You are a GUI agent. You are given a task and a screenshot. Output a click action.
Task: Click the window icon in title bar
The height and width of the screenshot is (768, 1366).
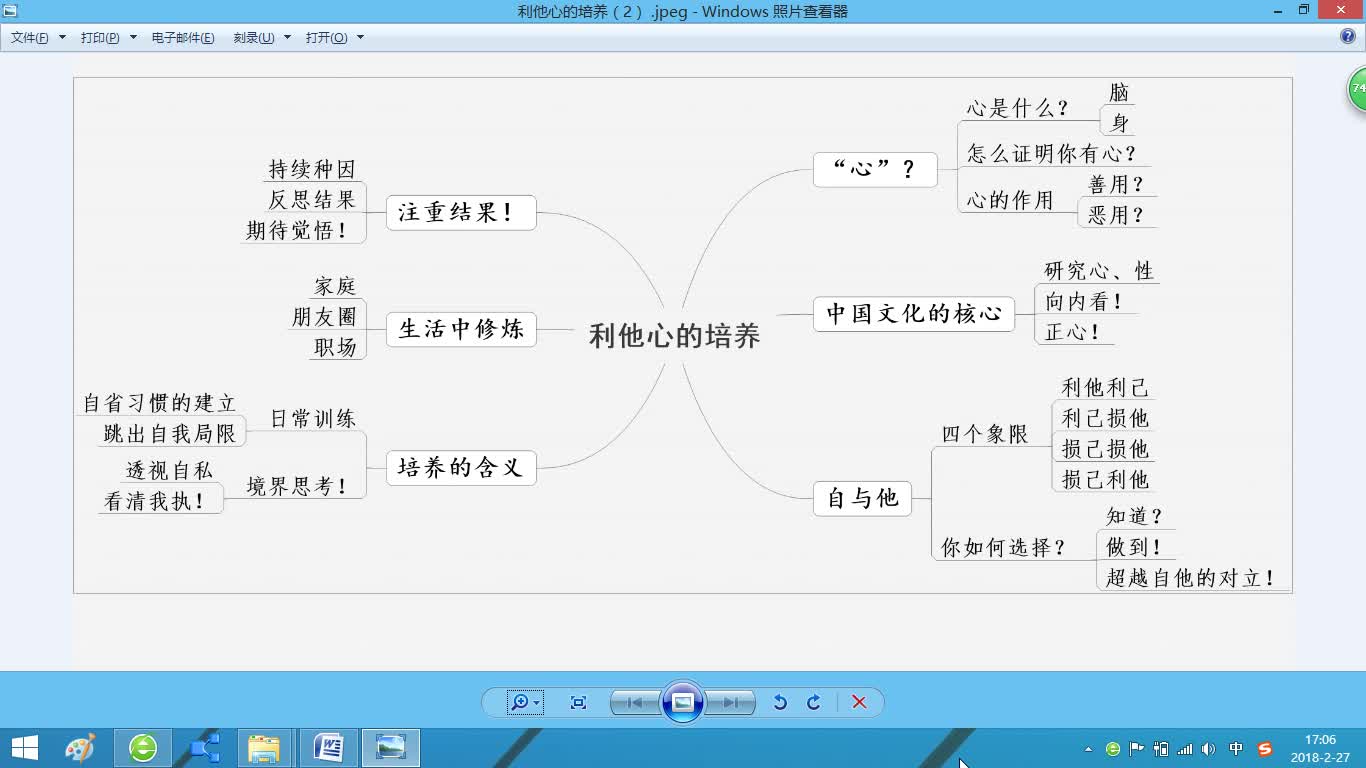point(10,11)
